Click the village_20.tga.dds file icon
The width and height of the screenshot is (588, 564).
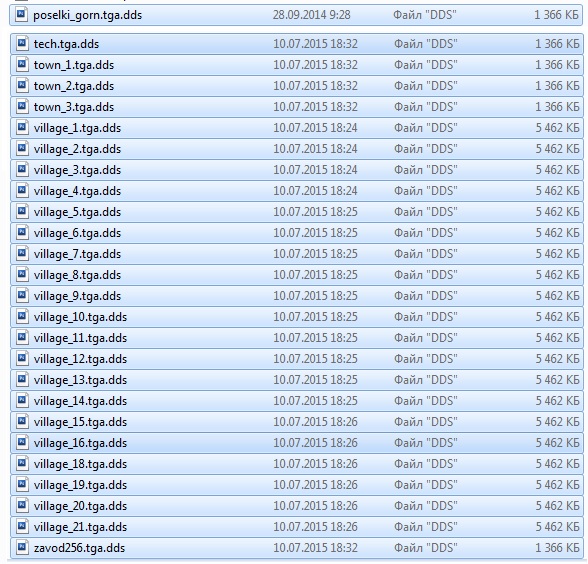pos(22,506)
